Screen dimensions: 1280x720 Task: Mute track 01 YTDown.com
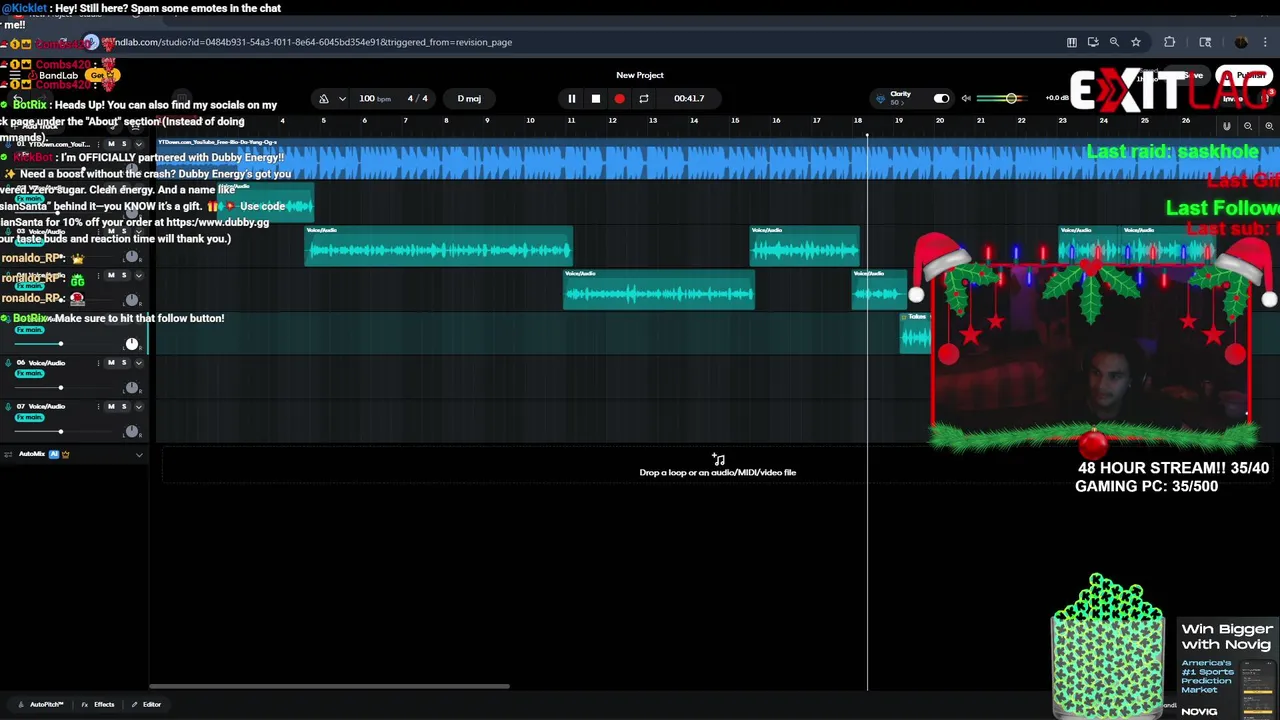click(x=111, y=144)
